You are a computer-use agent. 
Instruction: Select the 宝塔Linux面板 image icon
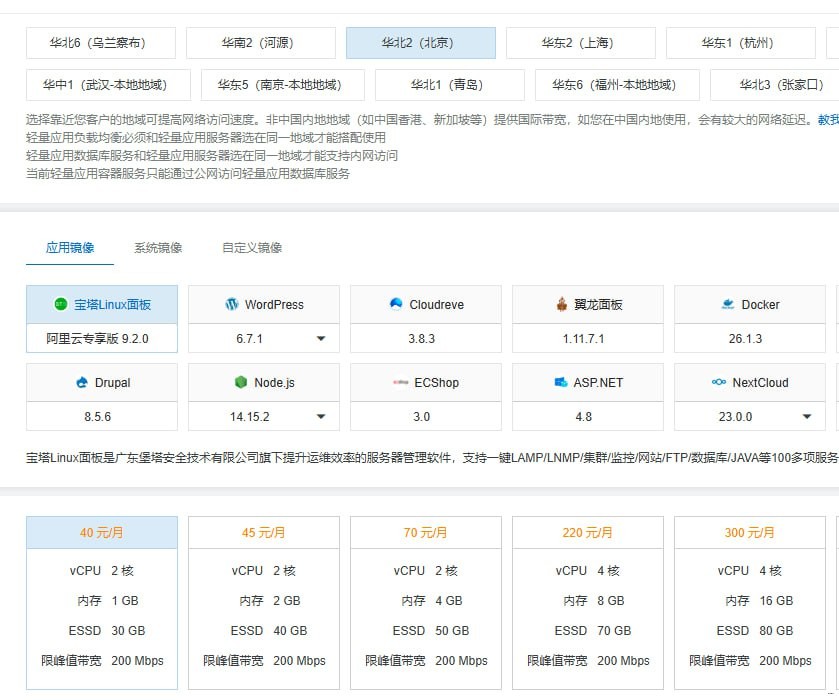pyautogui.click(x=60, y=304)
